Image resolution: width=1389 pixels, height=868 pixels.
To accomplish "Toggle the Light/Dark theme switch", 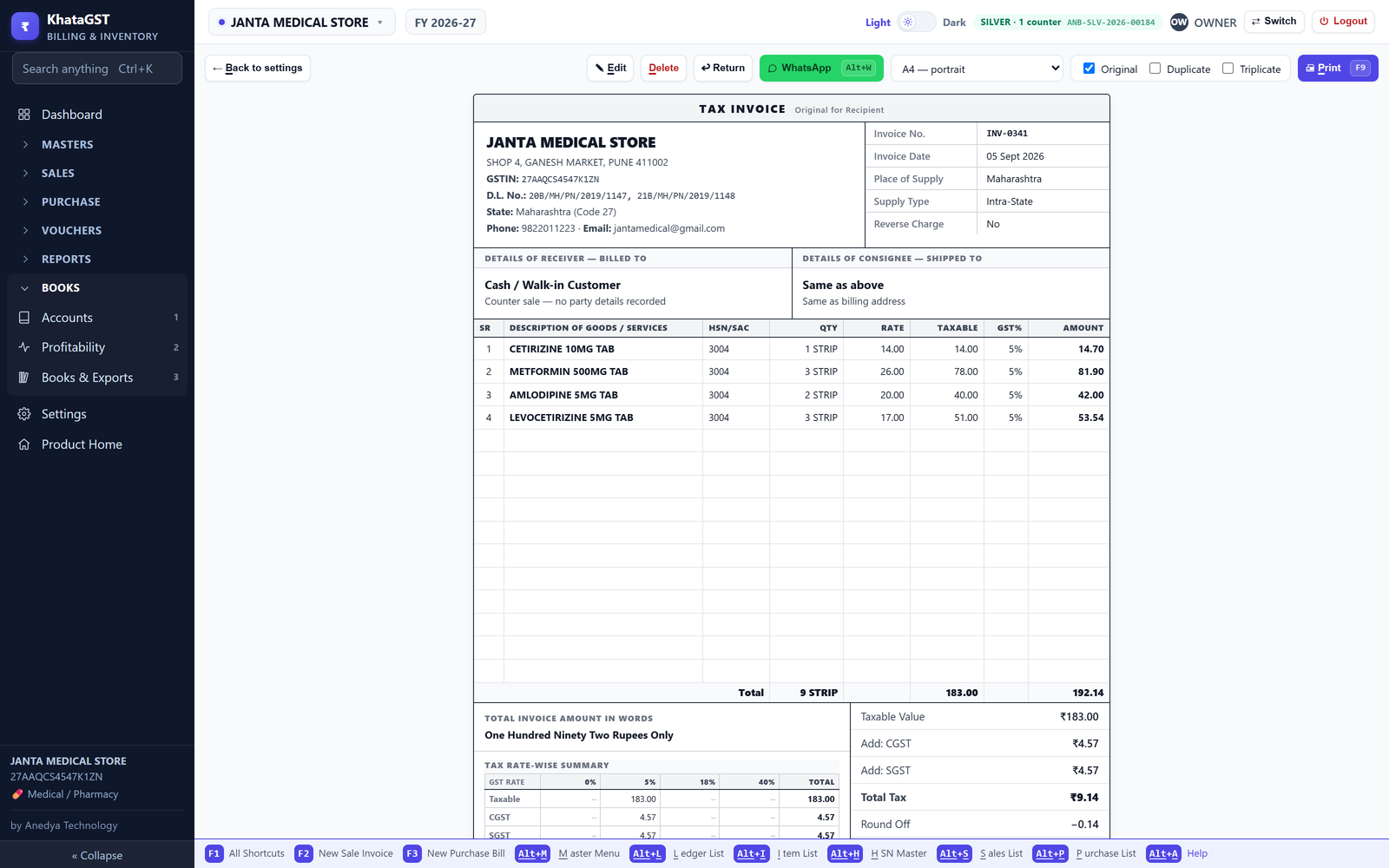I will [x=916, y=22].
